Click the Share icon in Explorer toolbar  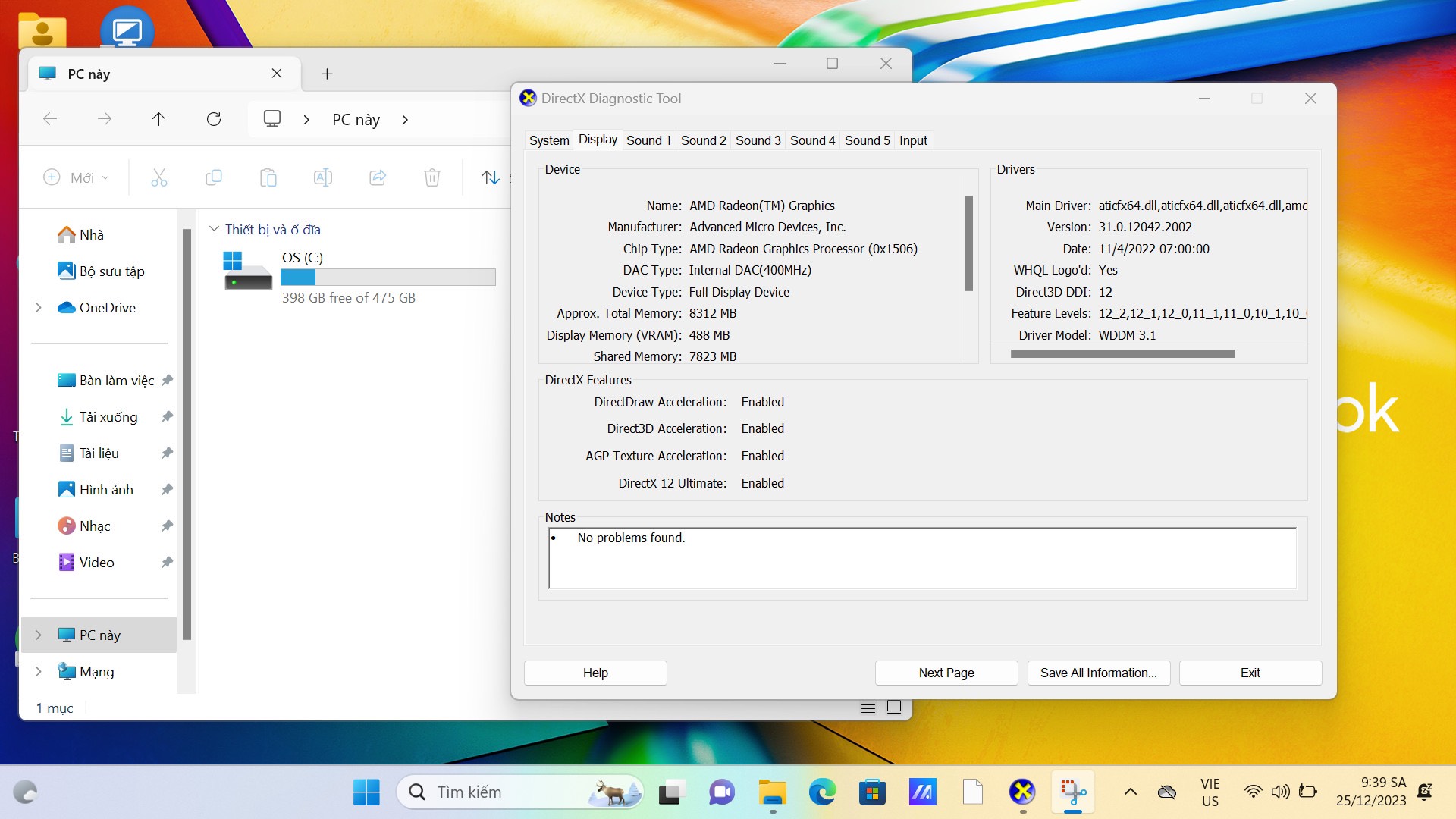pos(377,177)
